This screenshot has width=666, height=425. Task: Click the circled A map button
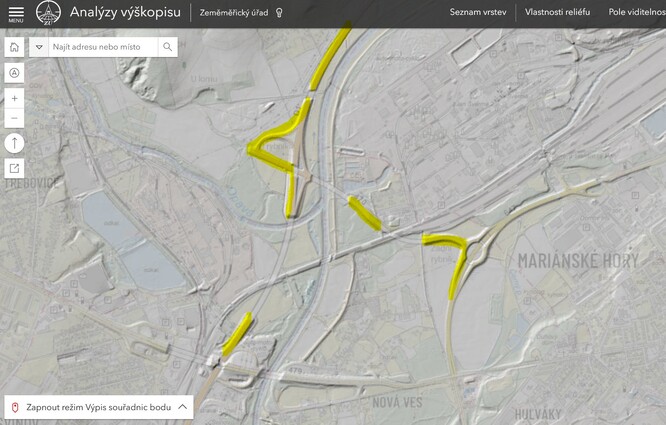pyautogui.click(x=14, y=72)
